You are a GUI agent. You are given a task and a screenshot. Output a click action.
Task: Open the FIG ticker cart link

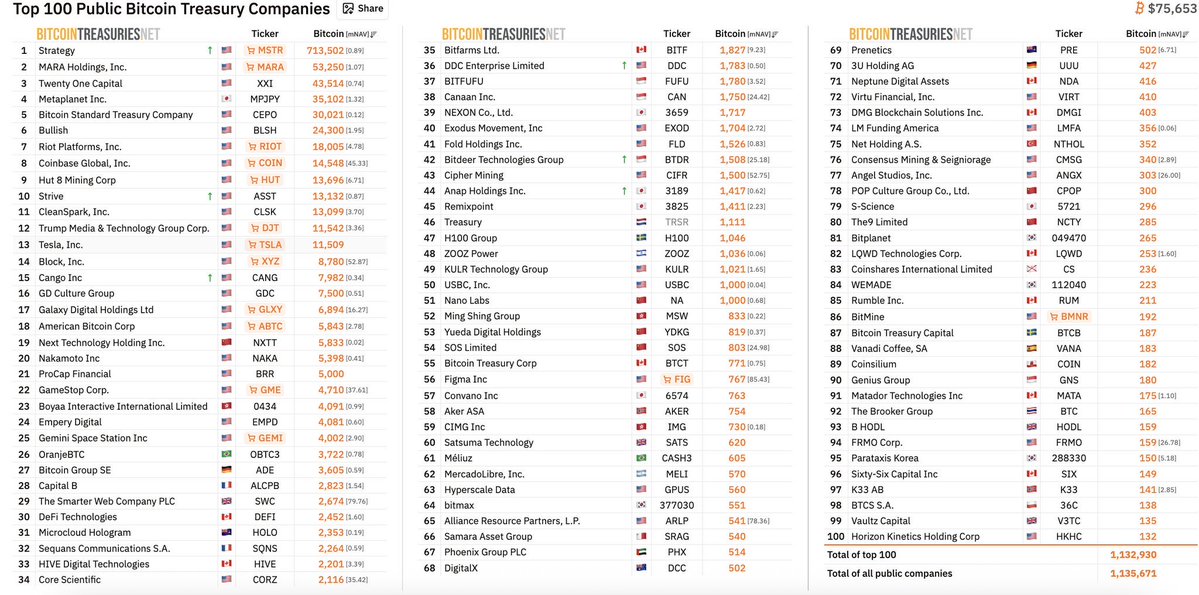click(677, 379)
